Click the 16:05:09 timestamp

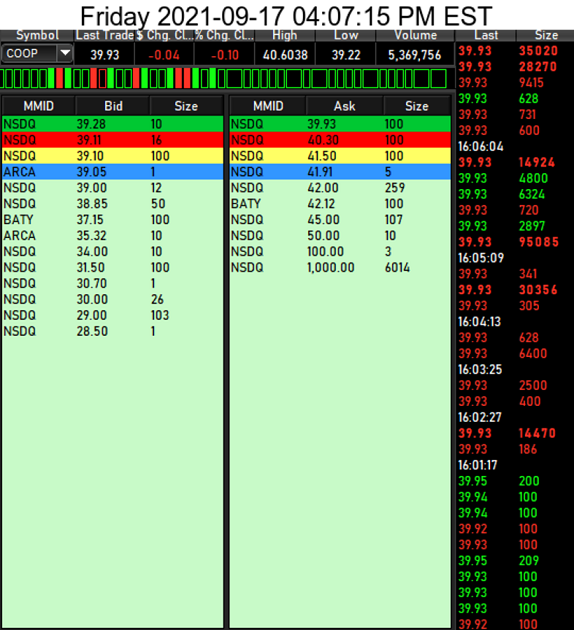[481, 258]
